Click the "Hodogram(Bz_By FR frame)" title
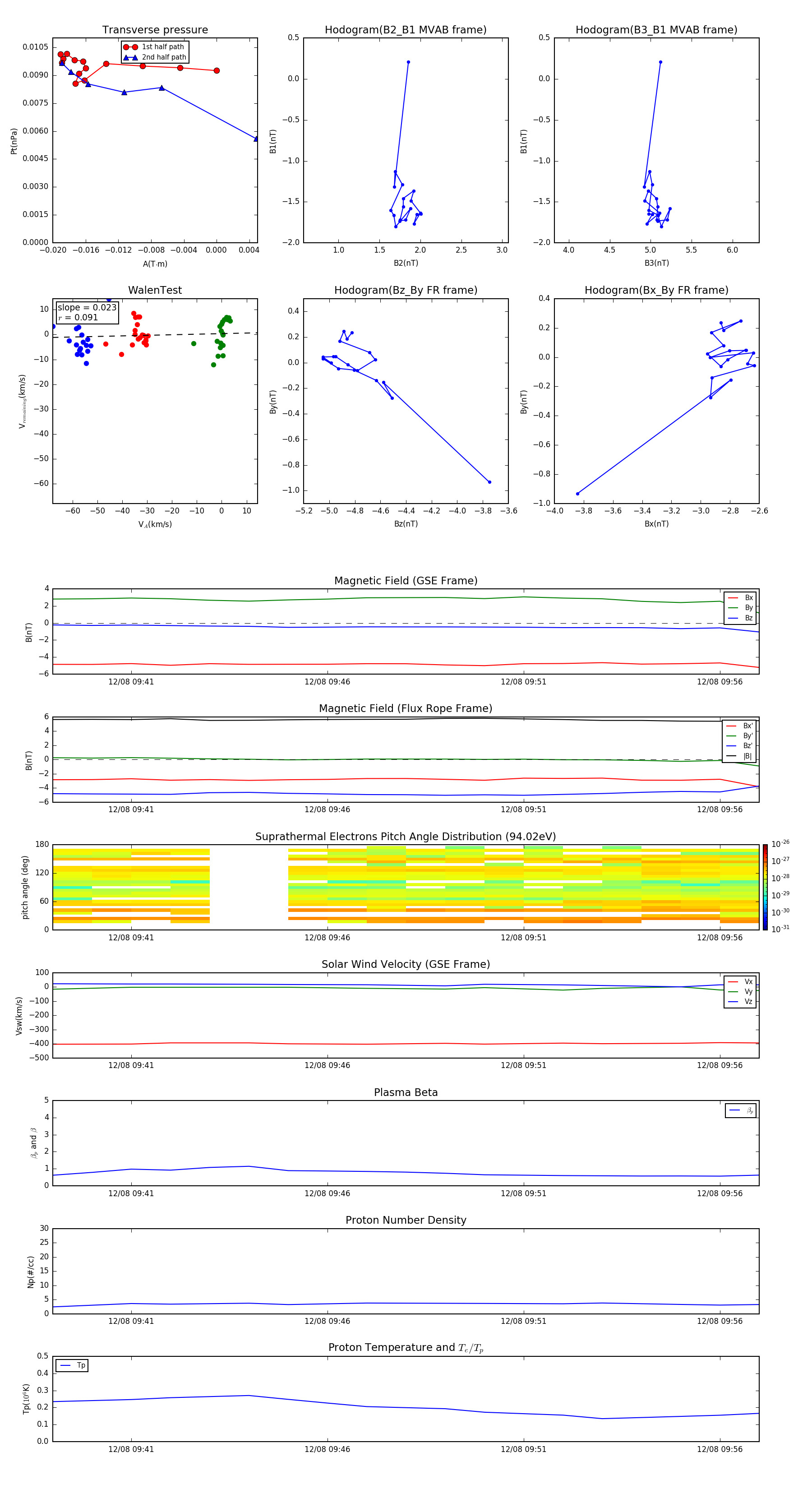 coord(406,290)
